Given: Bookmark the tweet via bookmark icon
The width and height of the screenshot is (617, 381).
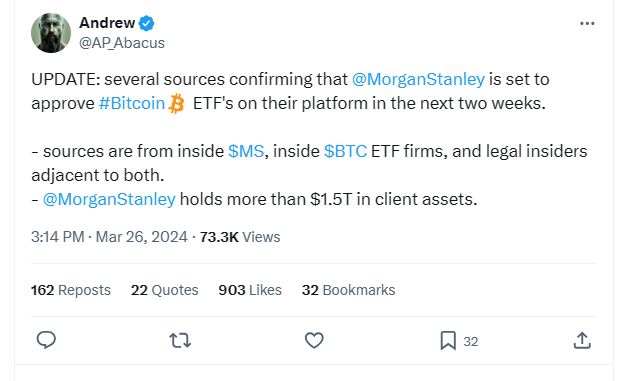Looking at the screenshot, I should (448, 340).
